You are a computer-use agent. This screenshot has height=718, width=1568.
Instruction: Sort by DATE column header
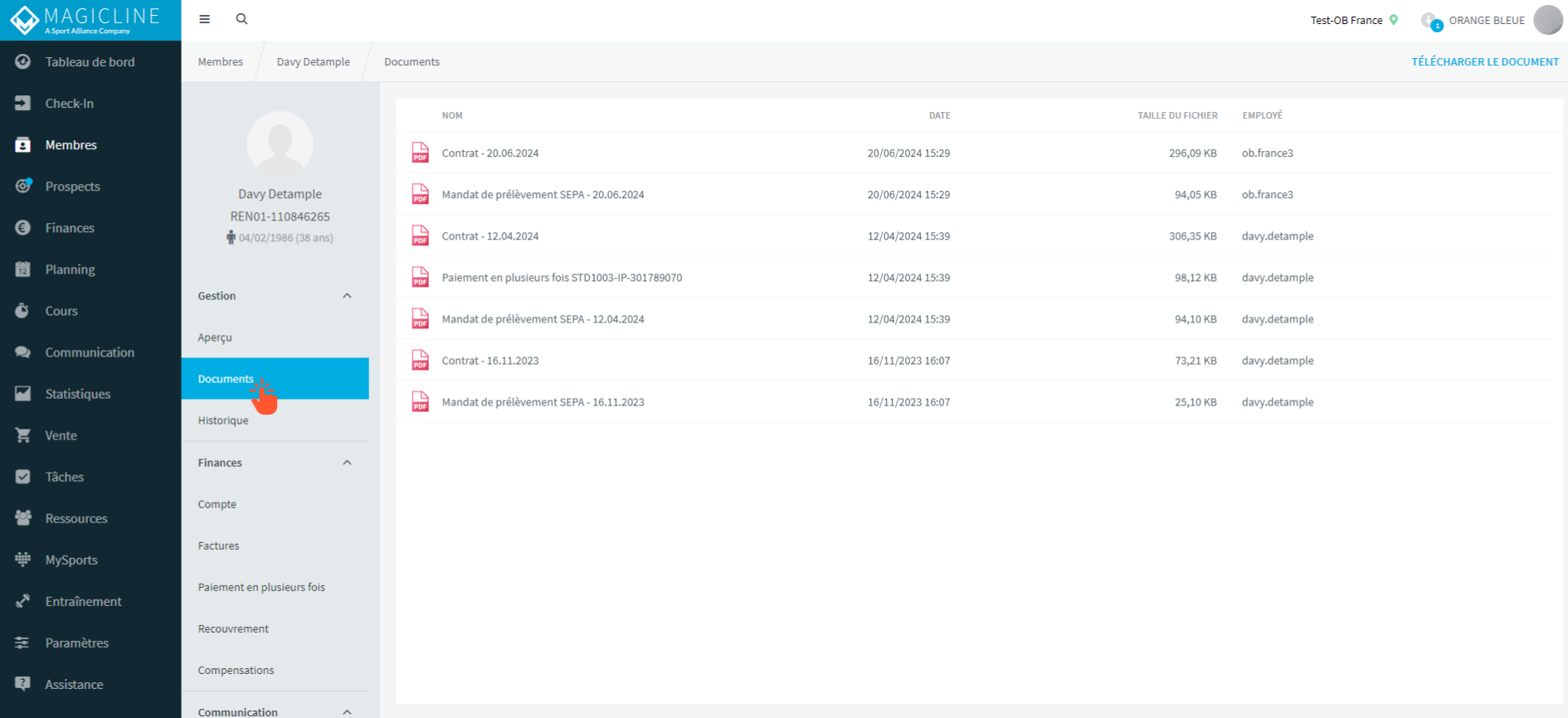point(940,115)
